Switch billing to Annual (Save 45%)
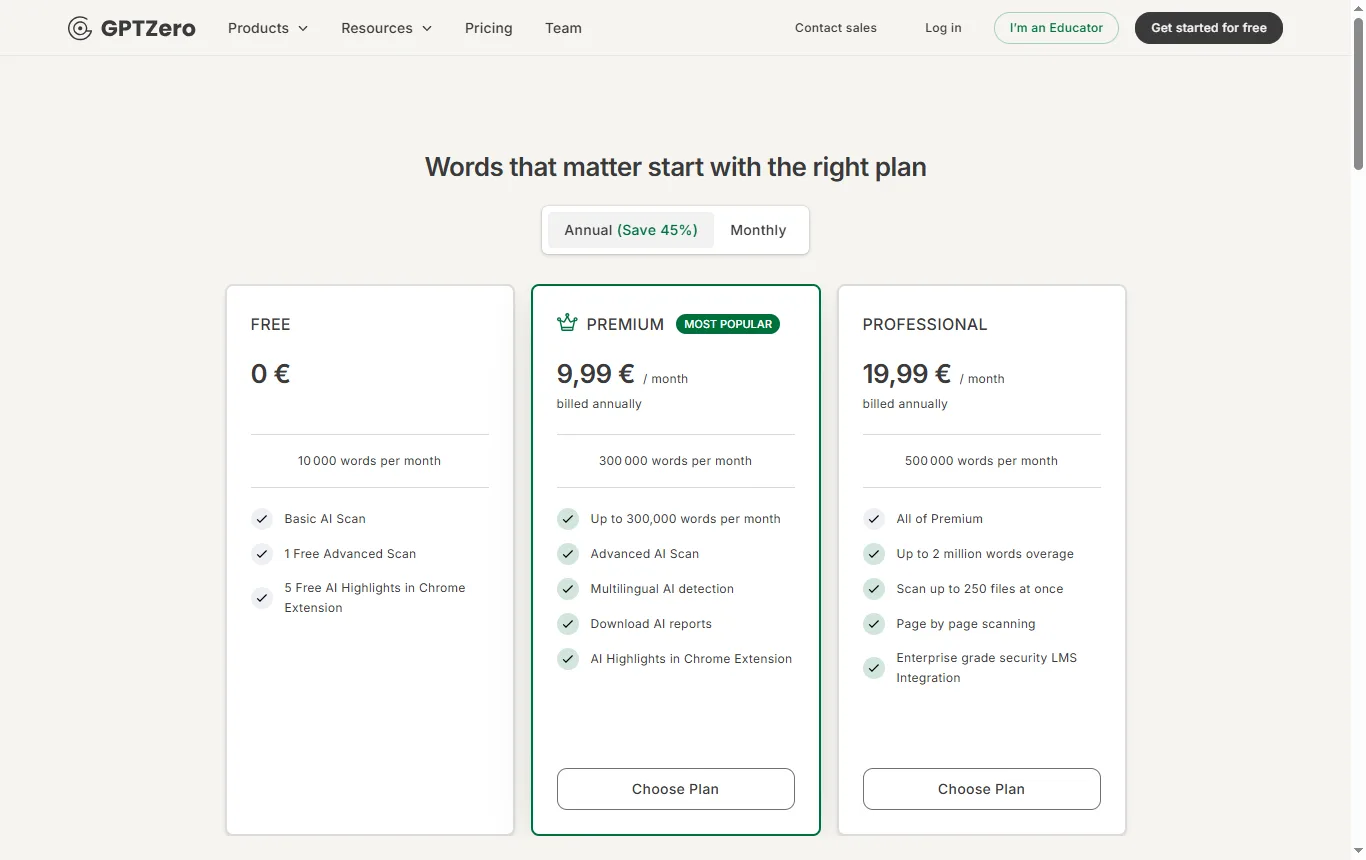This screenshot has width=1366, height=860. tap(631, 230)
